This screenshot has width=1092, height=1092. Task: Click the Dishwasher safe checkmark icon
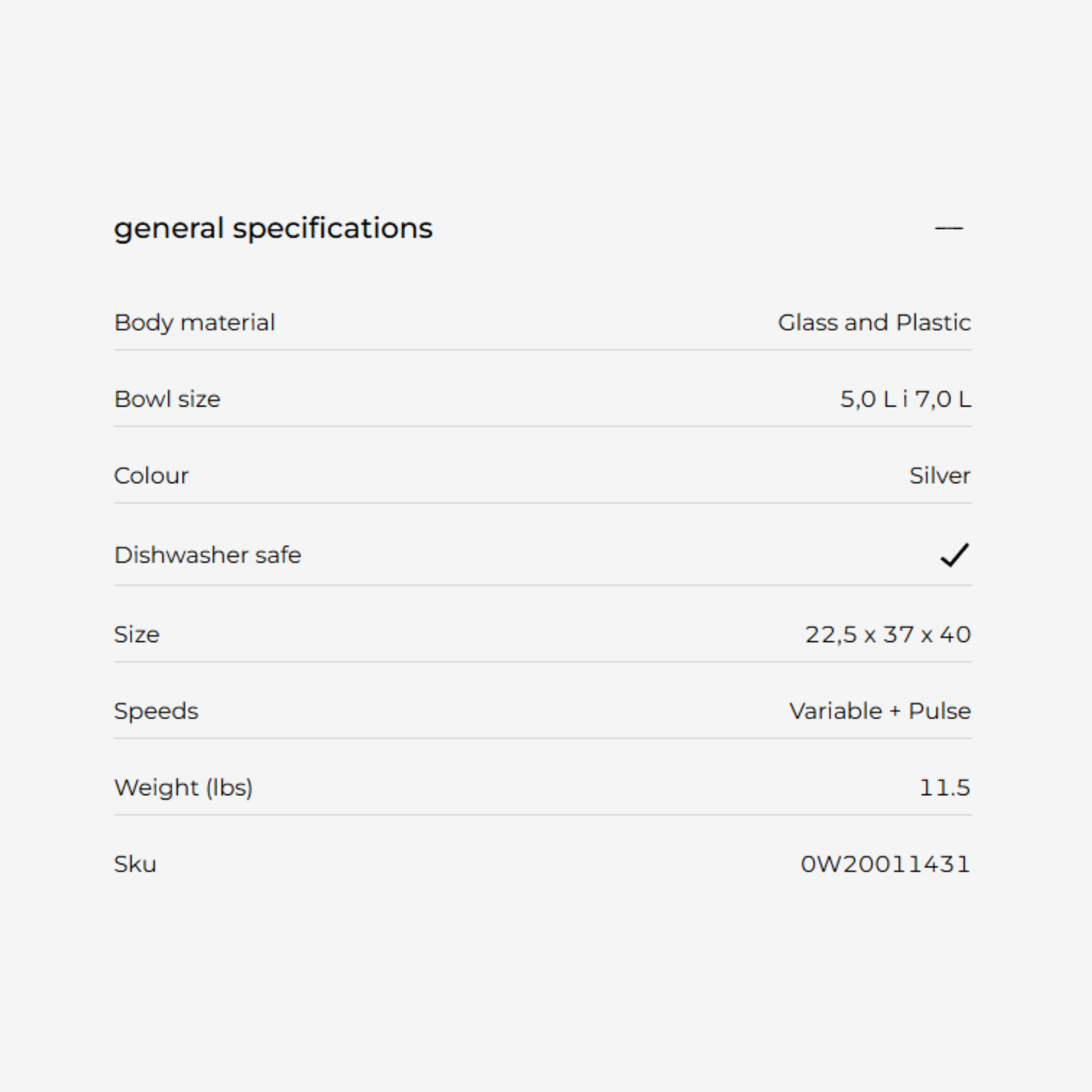coord(954,555)
